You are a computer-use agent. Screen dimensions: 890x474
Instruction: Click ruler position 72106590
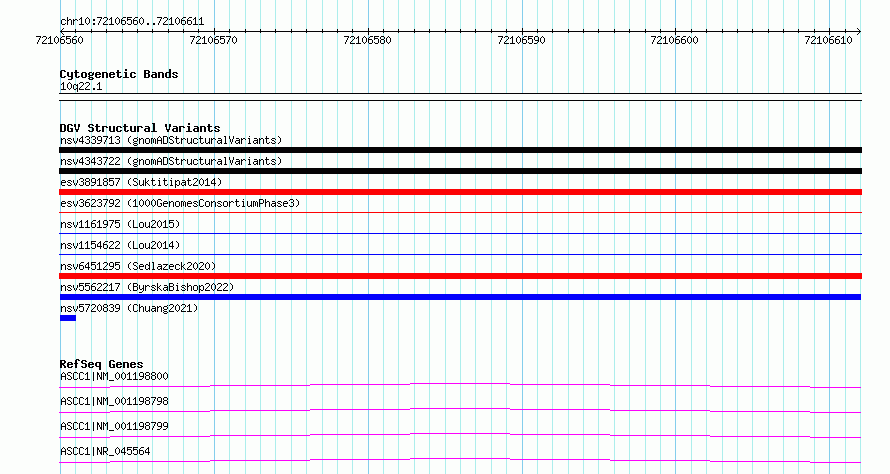tap(521, 40)
